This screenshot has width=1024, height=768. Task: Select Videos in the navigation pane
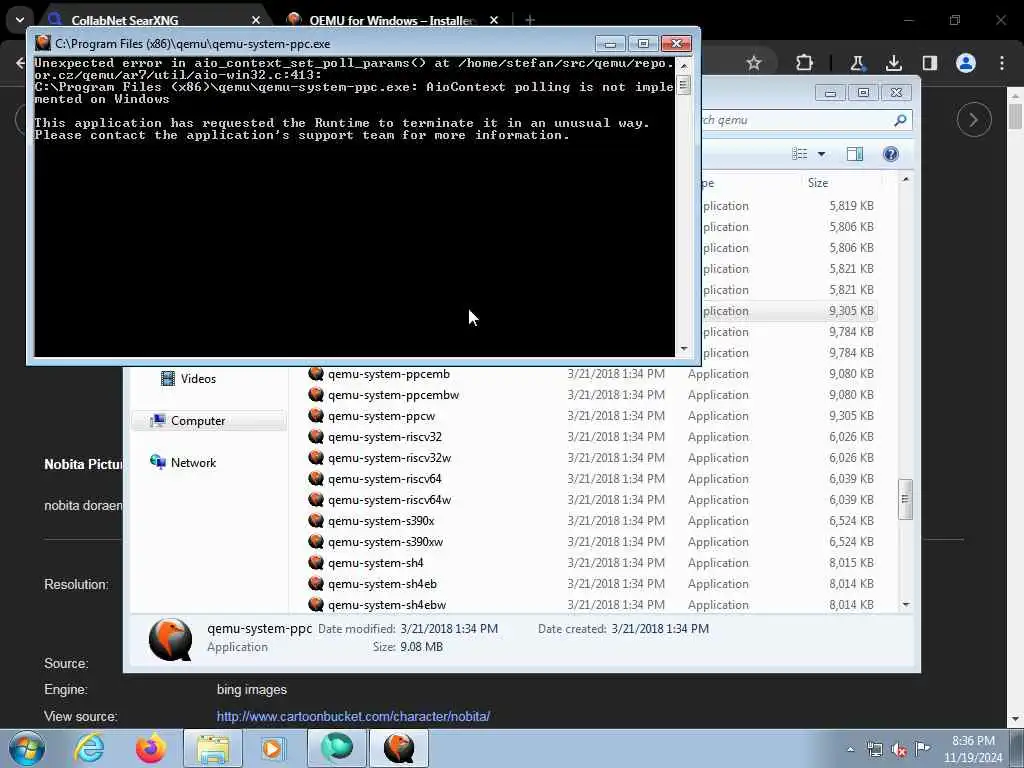(x=188, y=379)
